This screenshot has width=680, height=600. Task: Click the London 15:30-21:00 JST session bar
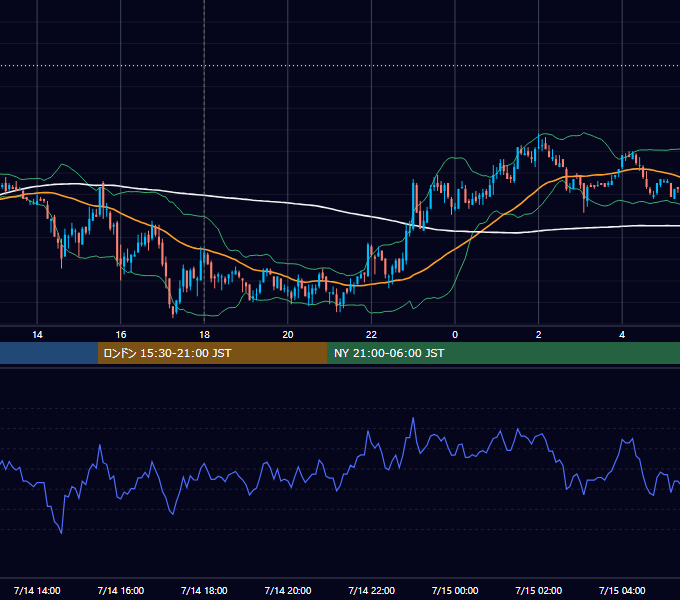click(x=212, y=353)
